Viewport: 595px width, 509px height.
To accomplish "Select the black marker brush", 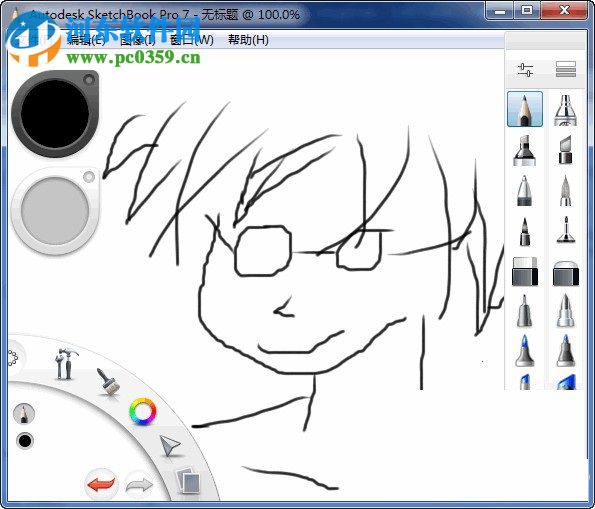I will coord(525,150).
